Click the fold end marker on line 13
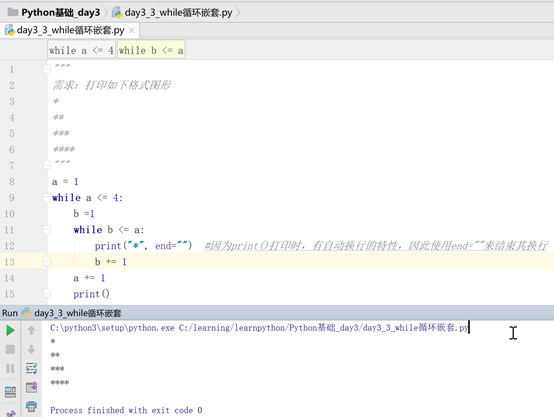Image resolution: width=554 pixels, height=417 pixels. pyautogui.click(x=47, y=262)
